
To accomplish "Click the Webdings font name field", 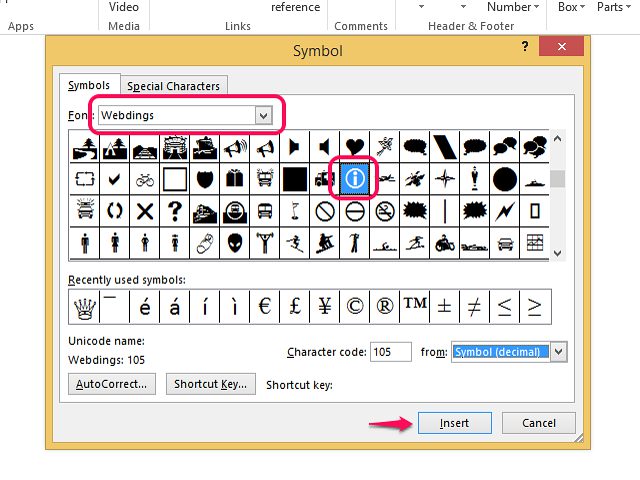I will pos(178,116).
